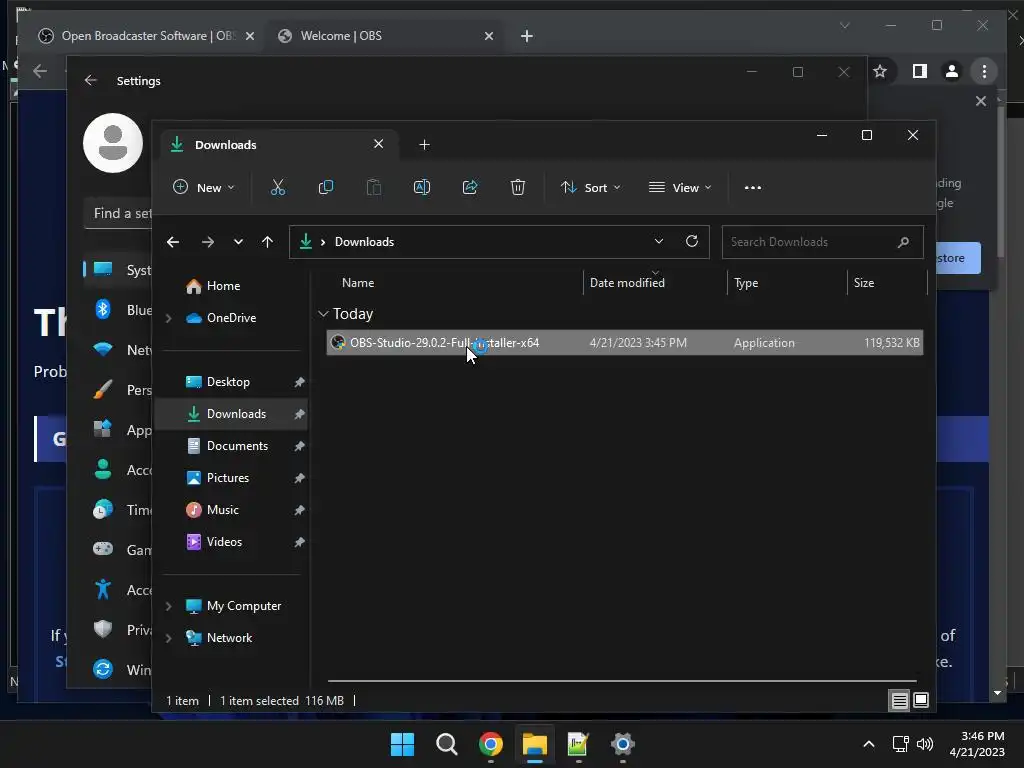The image size is (1024, 768).
Task: Go back using Explorer's back arrow
Action: [x=173, y=242]
